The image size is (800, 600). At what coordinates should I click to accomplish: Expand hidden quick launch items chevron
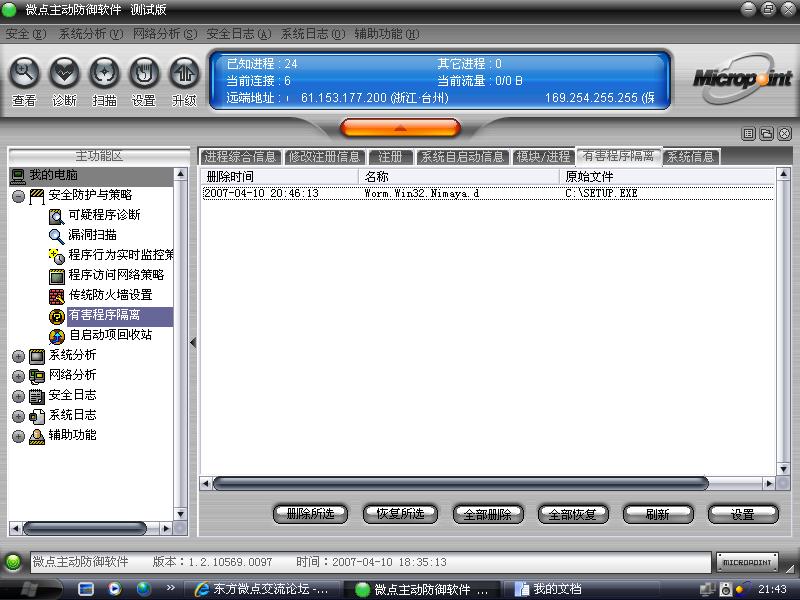tap(170, 588)
